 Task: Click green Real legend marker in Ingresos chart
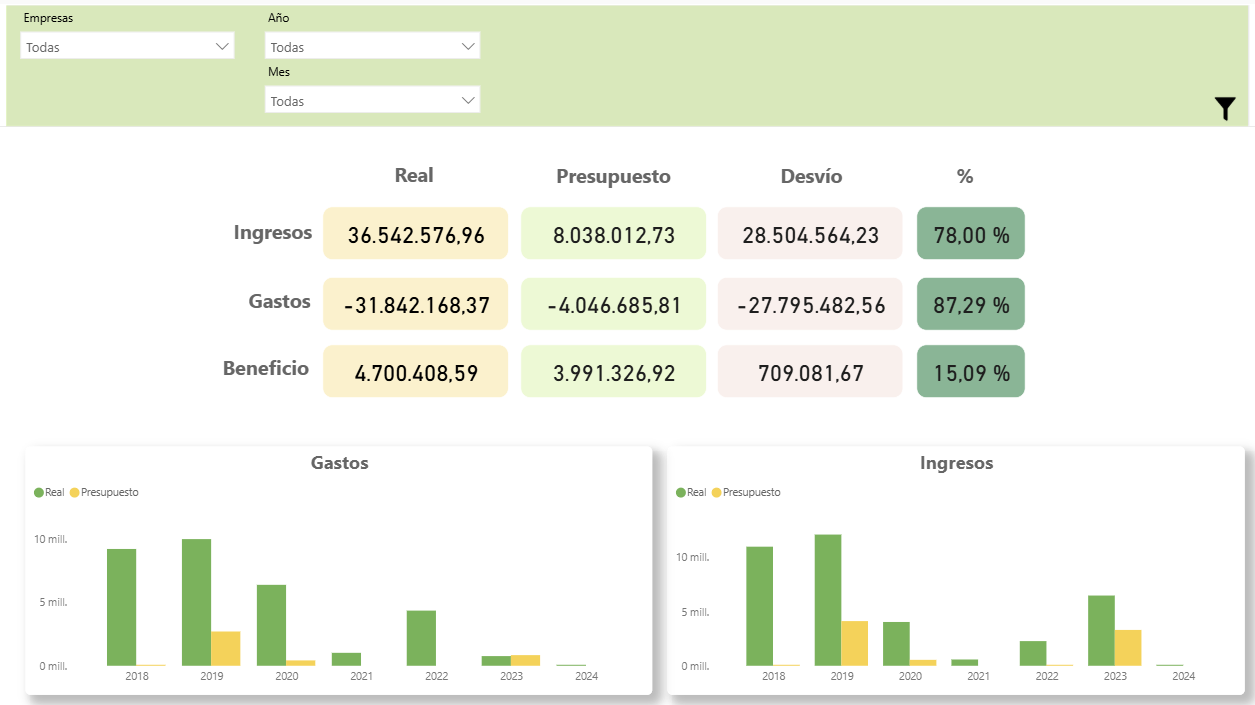681,493
